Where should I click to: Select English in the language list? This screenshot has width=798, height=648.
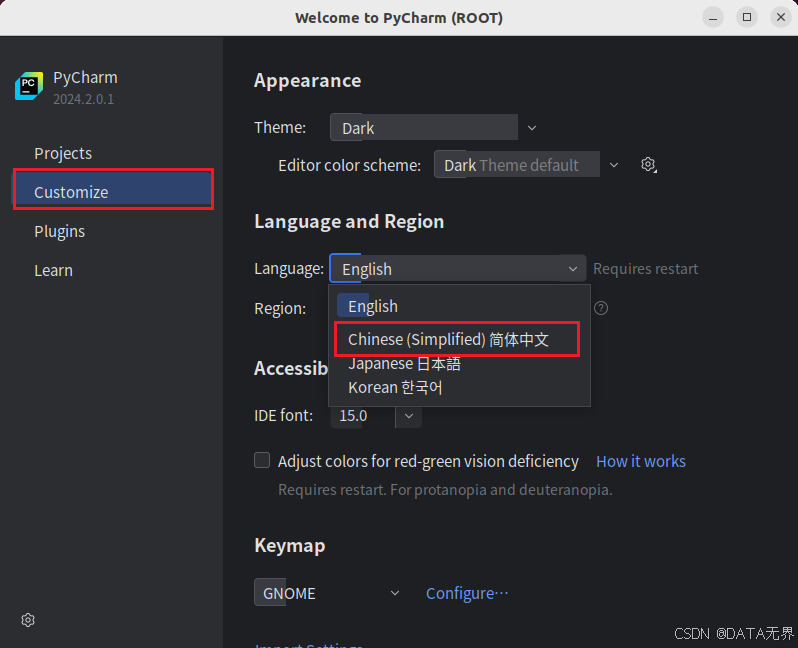point(459,306)
